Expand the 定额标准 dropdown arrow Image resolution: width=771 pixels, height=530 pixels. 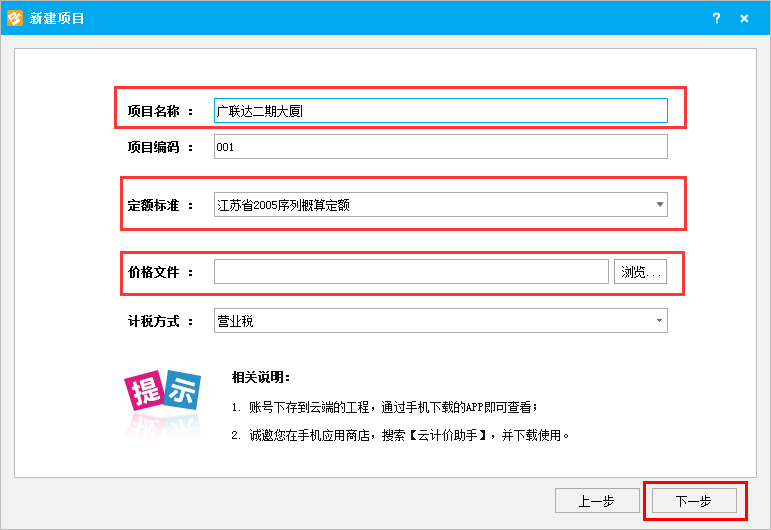[x=659, y=205]
